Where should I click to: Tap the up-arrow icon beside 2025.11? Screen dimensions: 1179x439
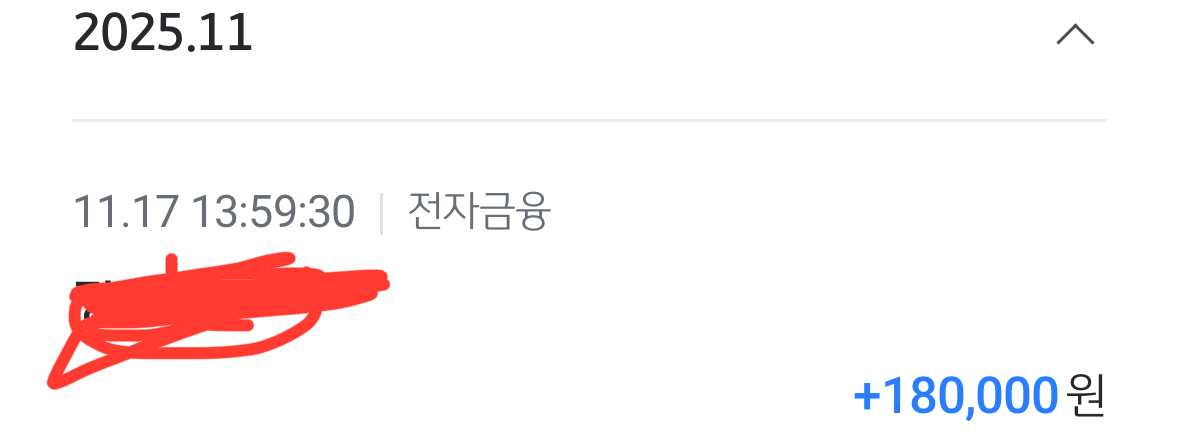(x=1075, y=35)
